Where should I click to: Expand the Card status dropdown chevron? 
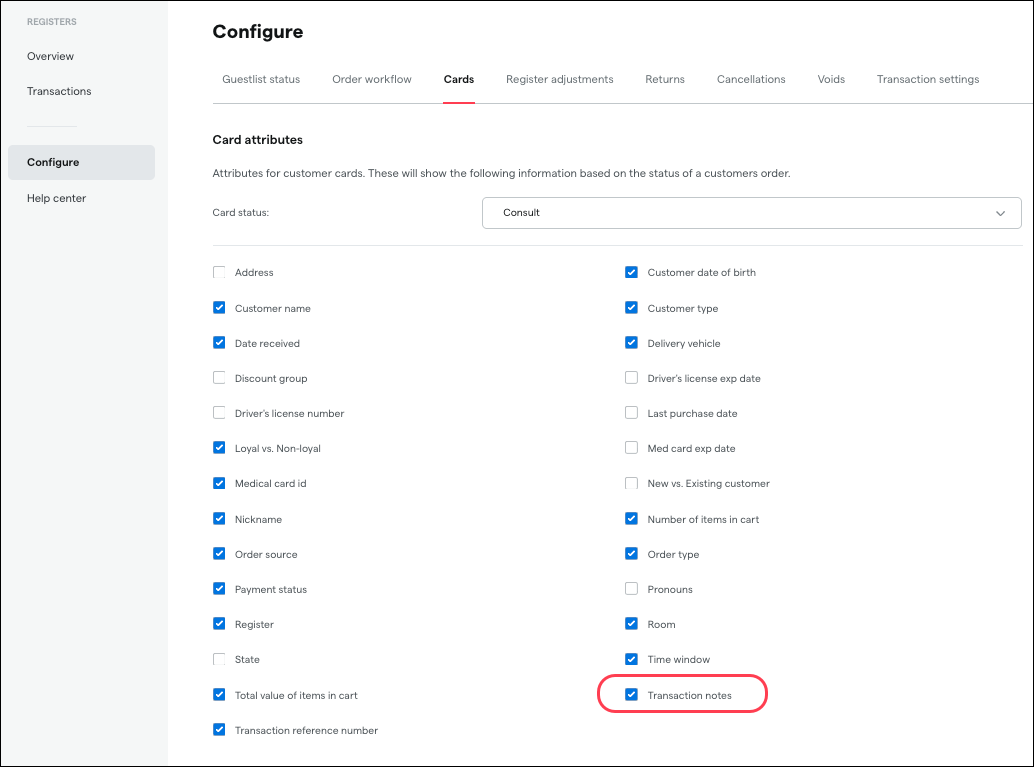(x=1000, y=213)
